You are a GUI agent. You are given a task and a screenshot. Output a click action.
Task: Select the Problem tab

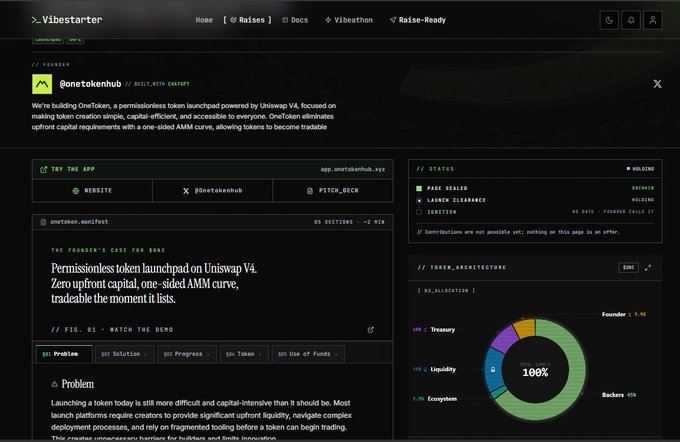coord(64,354)
